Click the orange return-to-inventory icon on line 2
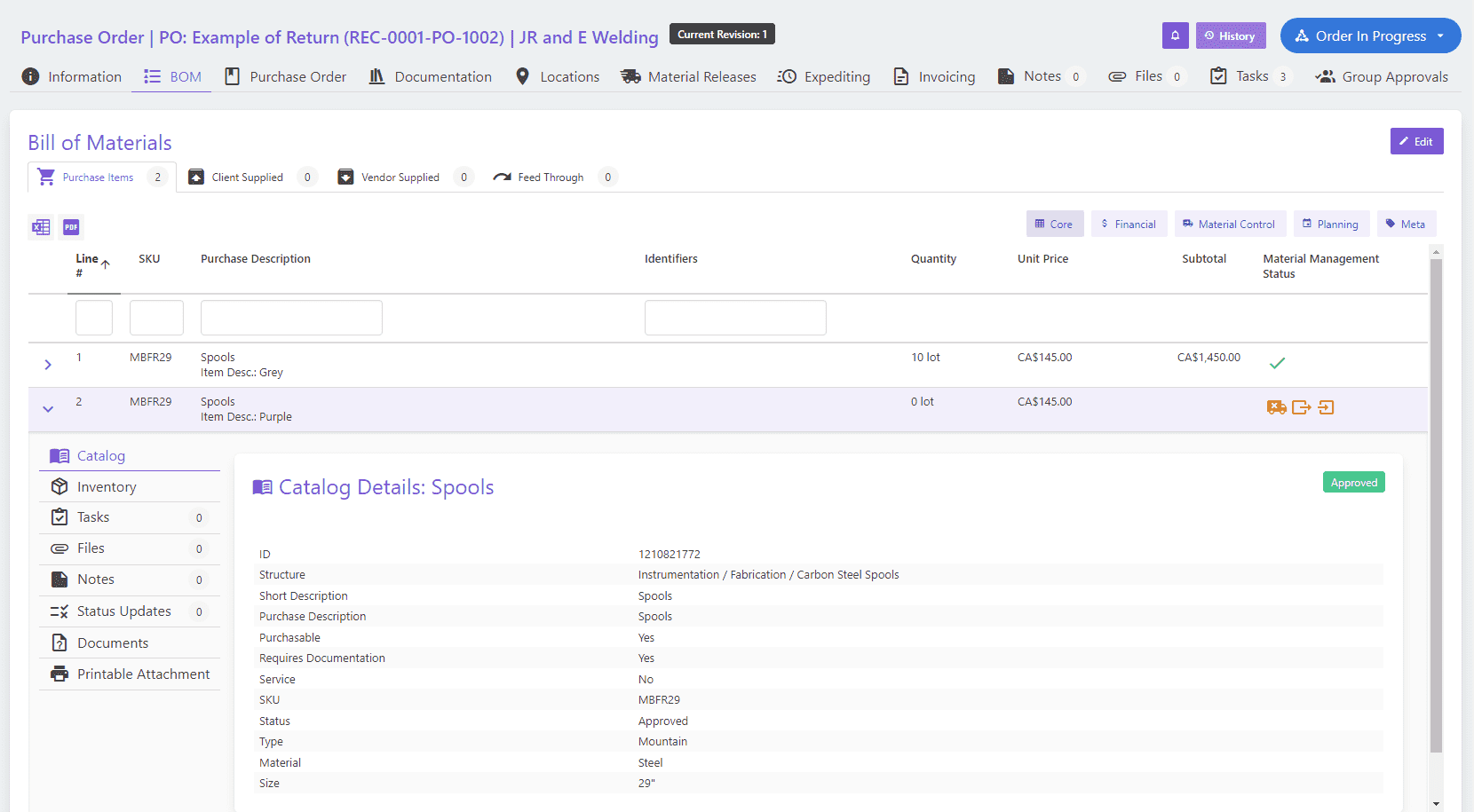1474x812 pixels. 1327,407
